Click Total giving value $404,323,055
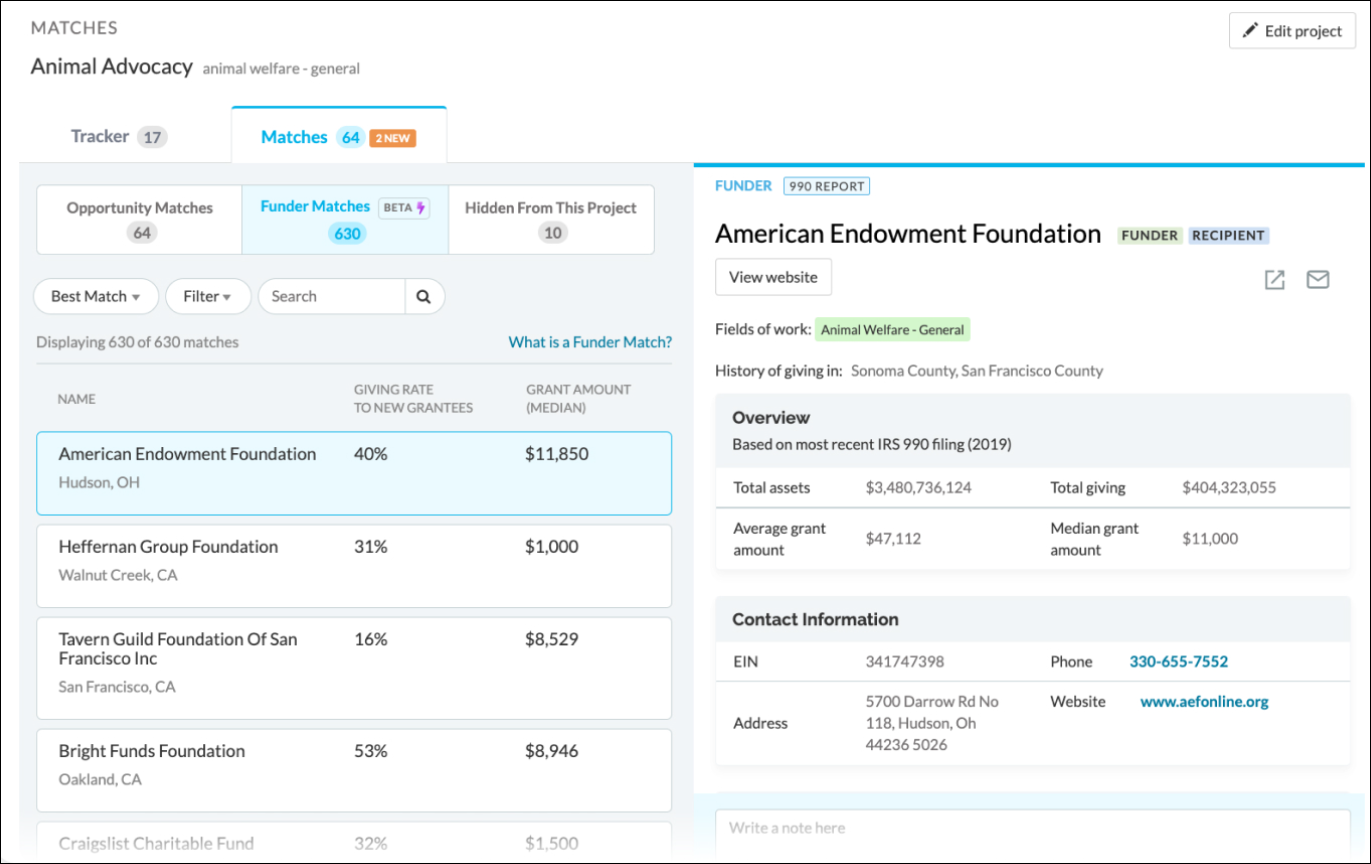 point(1229,488)
